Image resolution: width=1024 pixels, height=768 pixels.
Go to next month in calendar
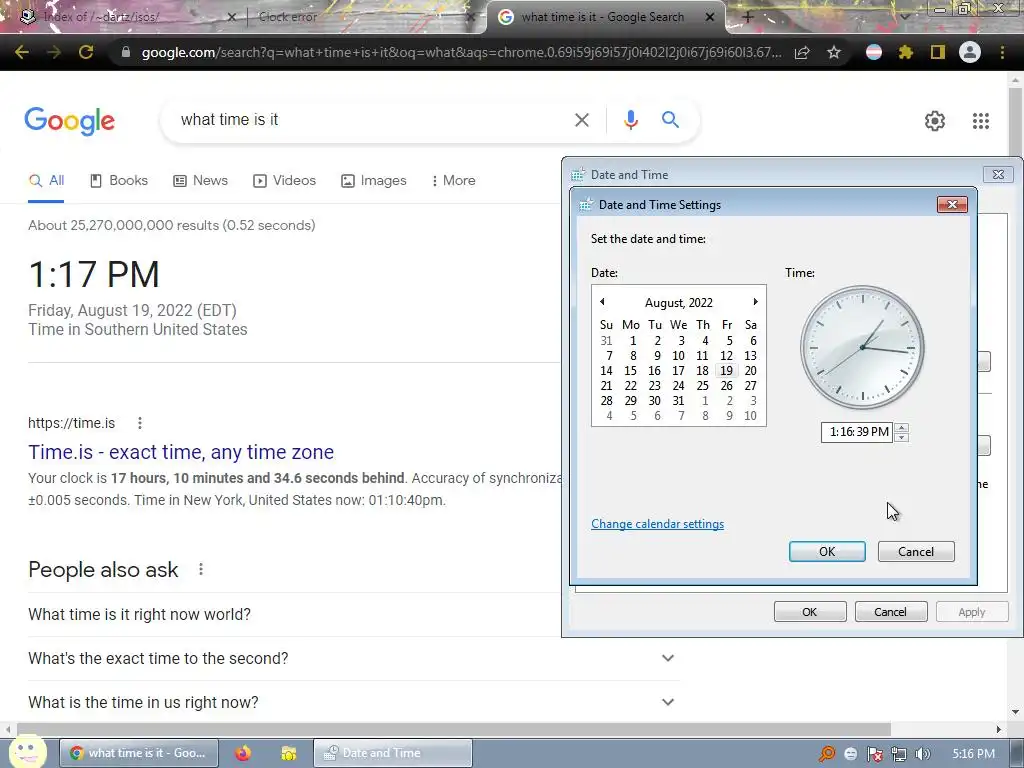pos(755,302)
